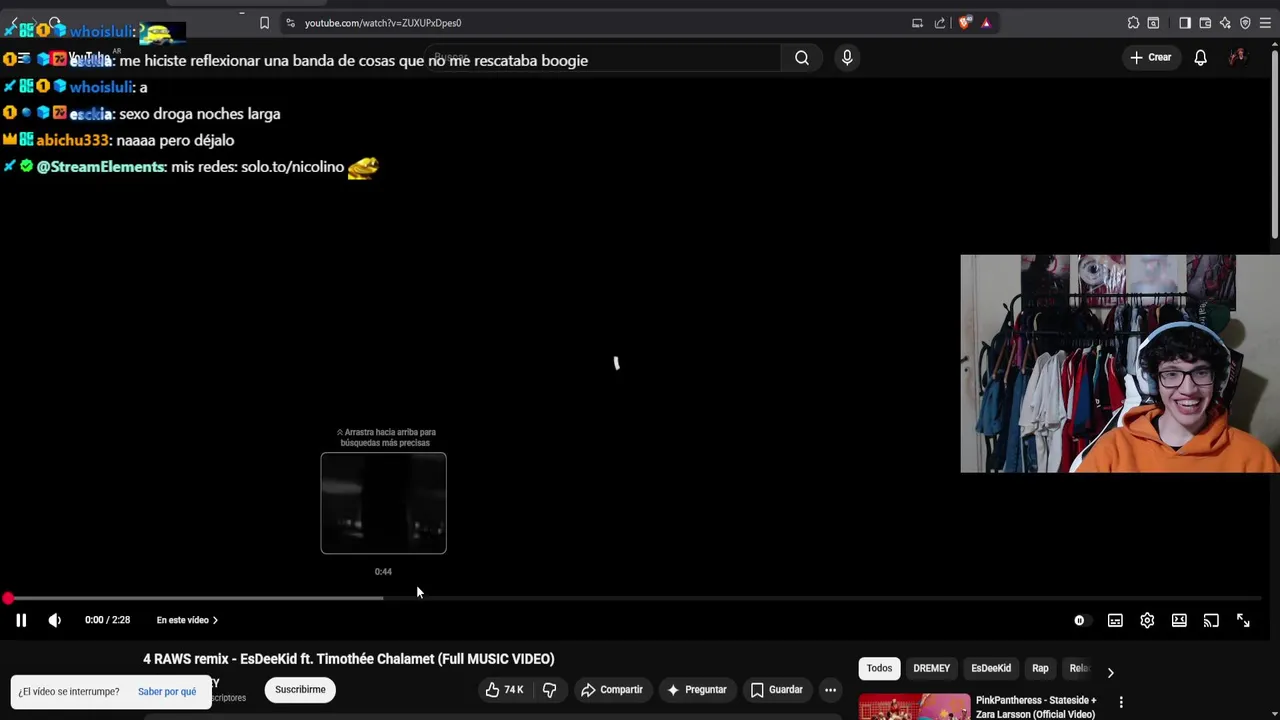Open options menu for PinkPantheress video
This screenshot has width=1280, height=720.
pos(1121,702)
